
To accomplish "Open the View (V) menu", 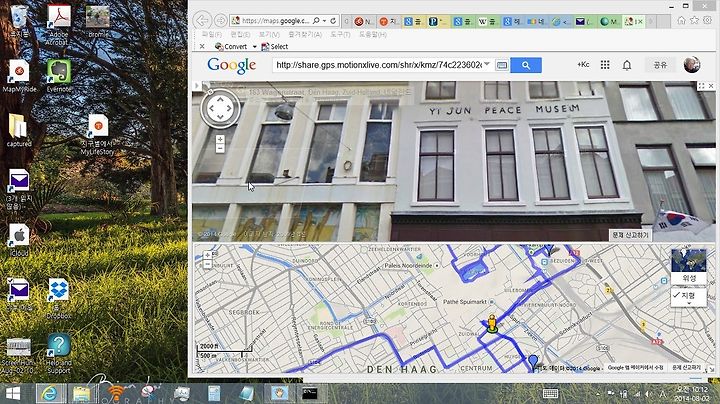I will tap(269, 34).
